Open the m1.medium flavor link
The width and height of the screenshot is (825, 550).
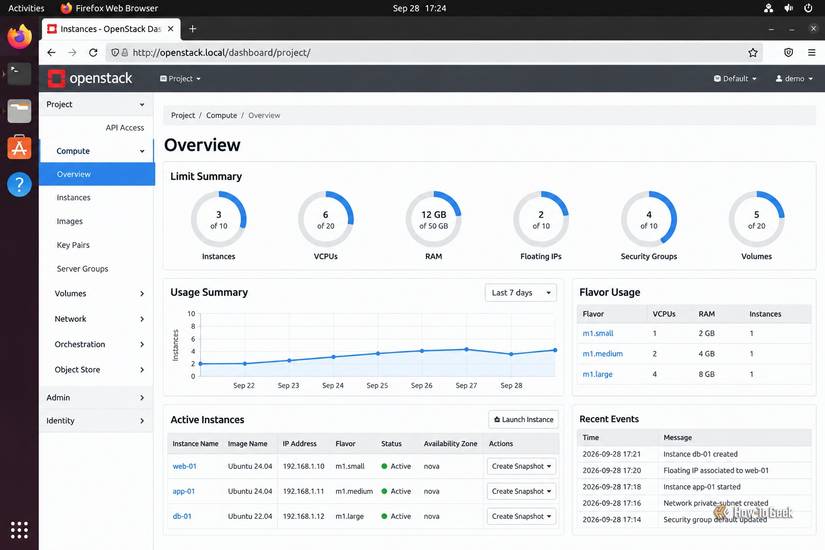click(602, 354)
